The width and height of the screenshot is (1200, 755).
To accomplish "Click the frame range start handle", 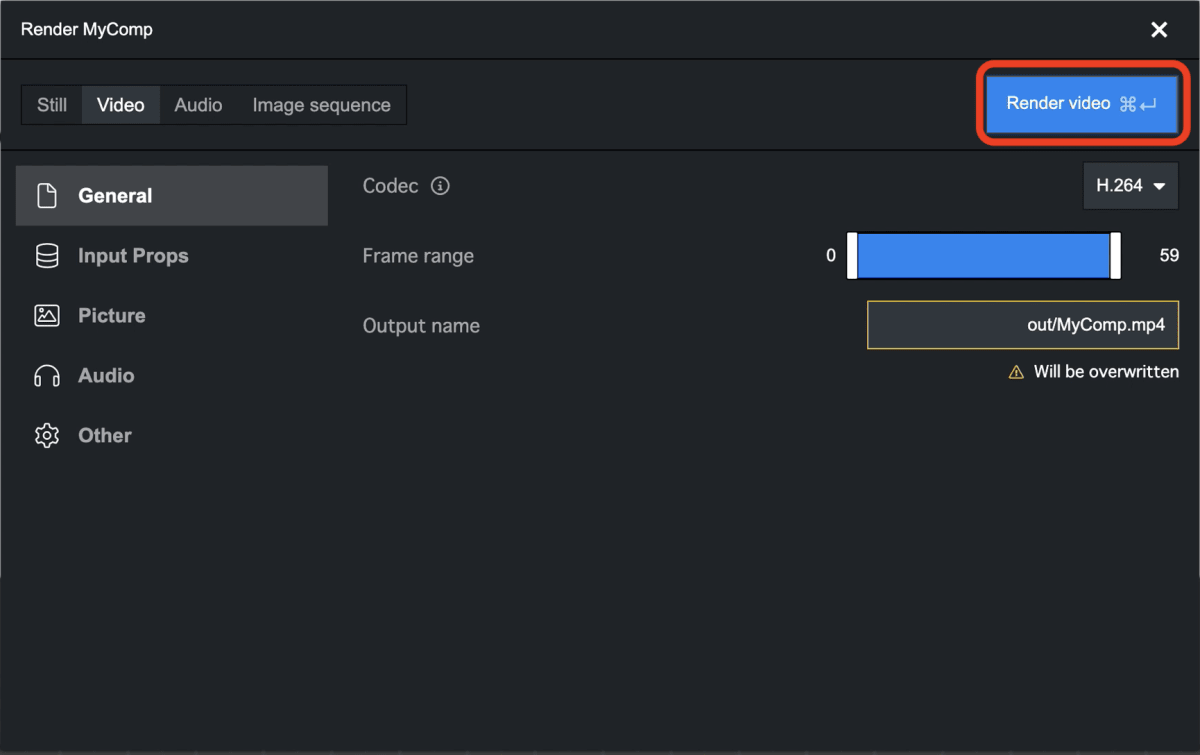I will [852, 256].
